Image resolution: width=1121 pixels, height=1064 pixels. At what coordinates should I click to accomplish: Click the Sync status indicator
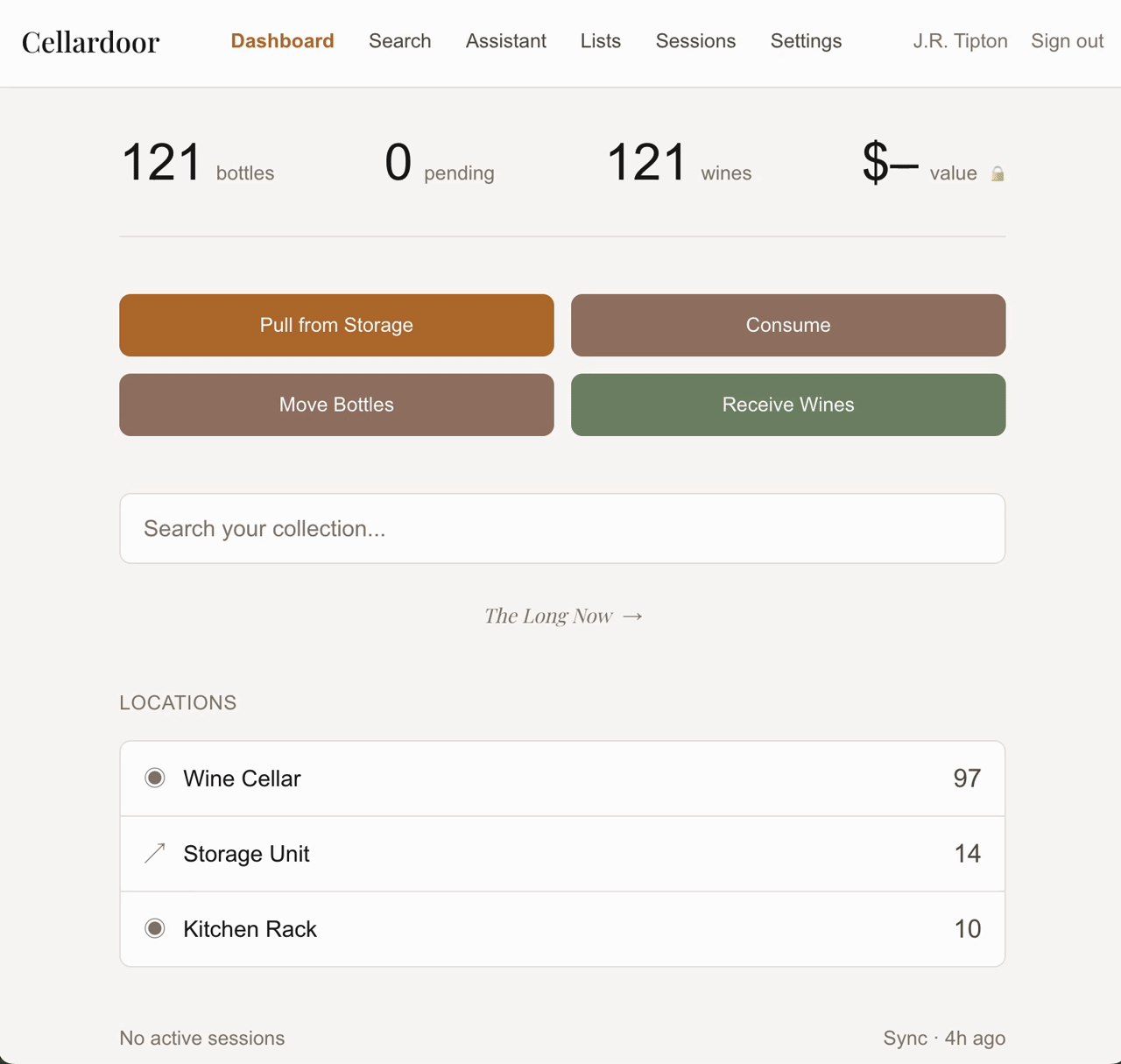pos(944,1038)
